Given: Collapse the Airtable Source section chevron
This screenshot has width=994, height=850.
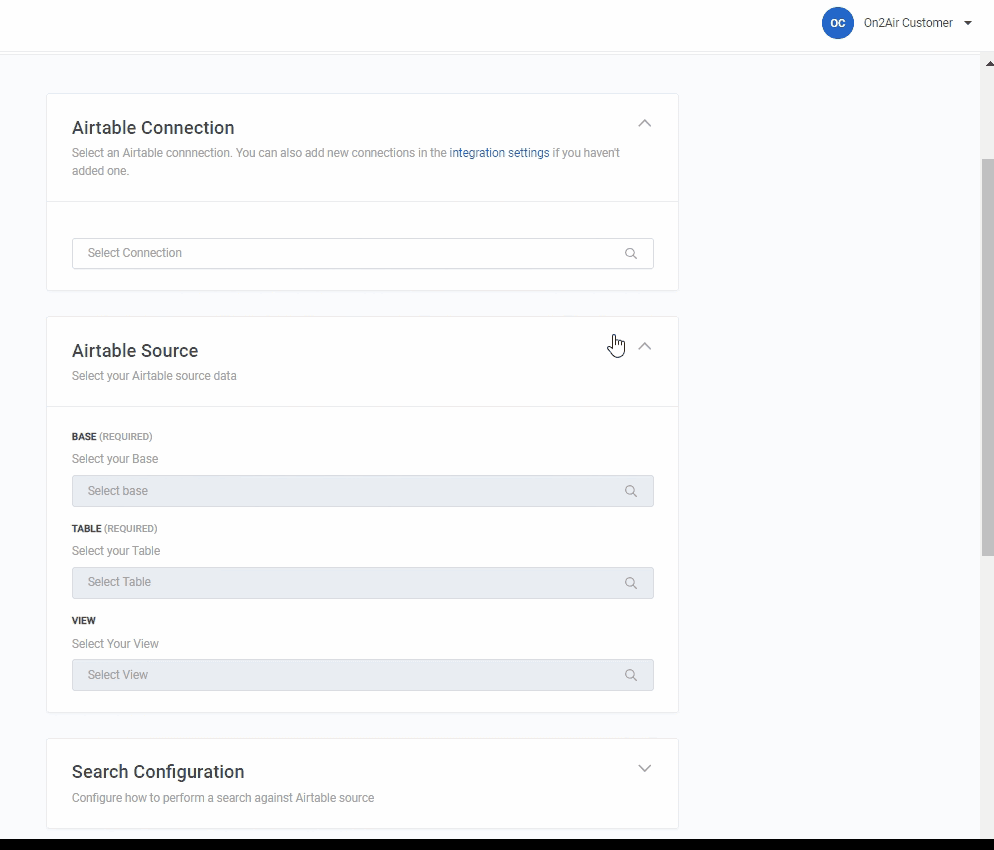Looking at the screenshot, I should pyautogui.click(x=645, y=346).
